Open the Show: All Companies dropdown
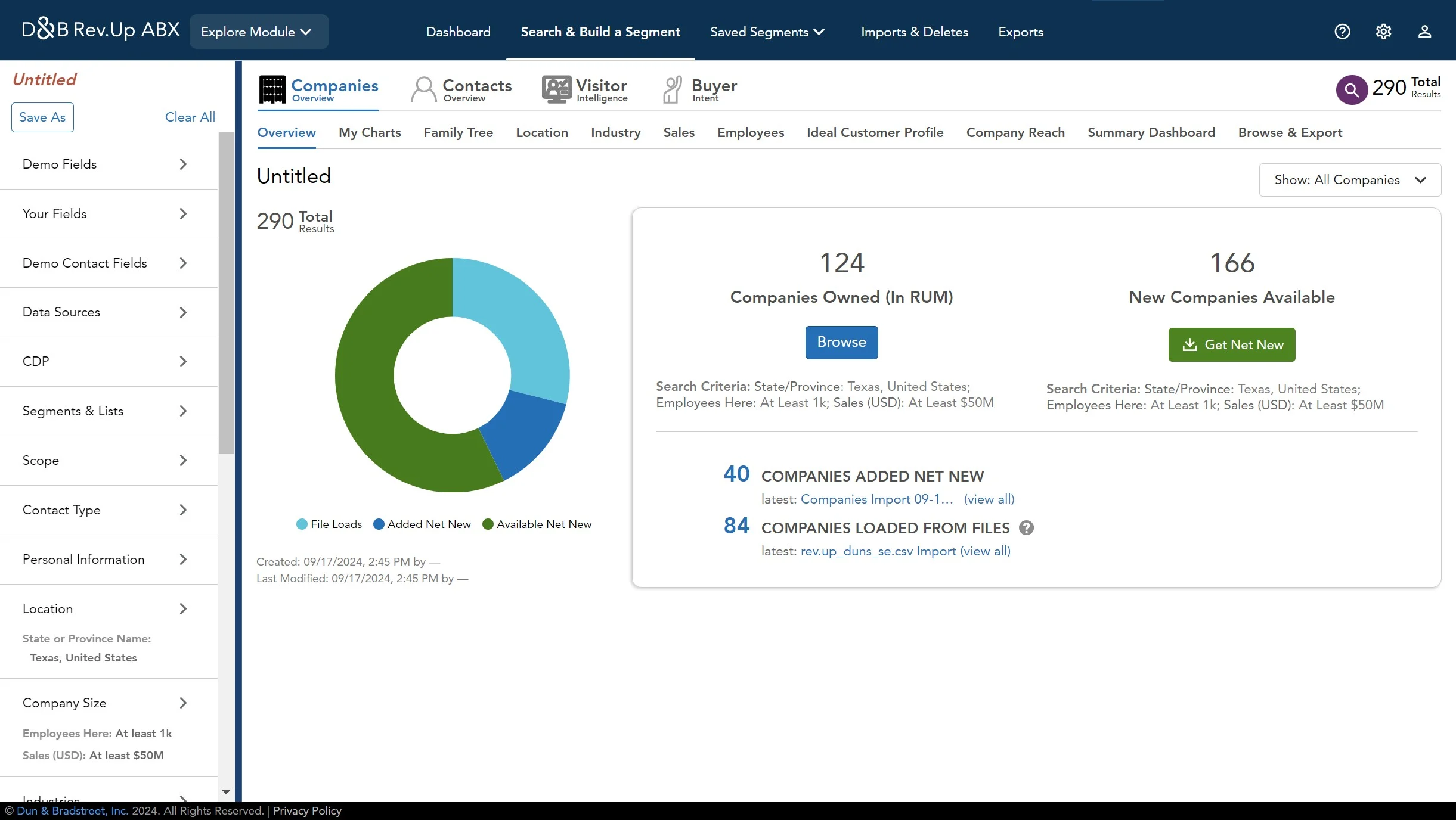Viewport: 1456px width, 820px height. click(1350, 179)
